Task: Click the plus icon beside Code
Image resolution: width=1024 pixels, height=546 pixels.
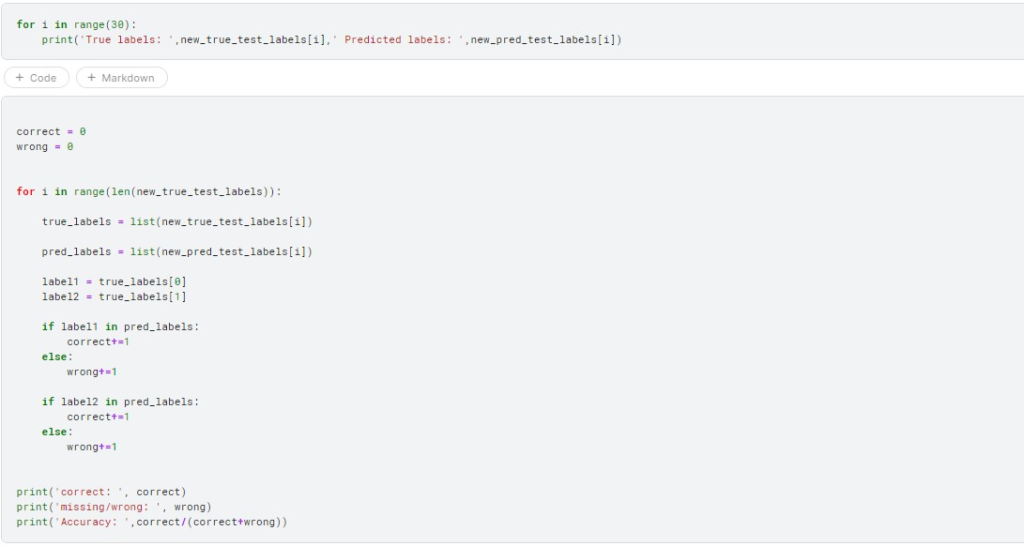Action: [x=20, y=78]
